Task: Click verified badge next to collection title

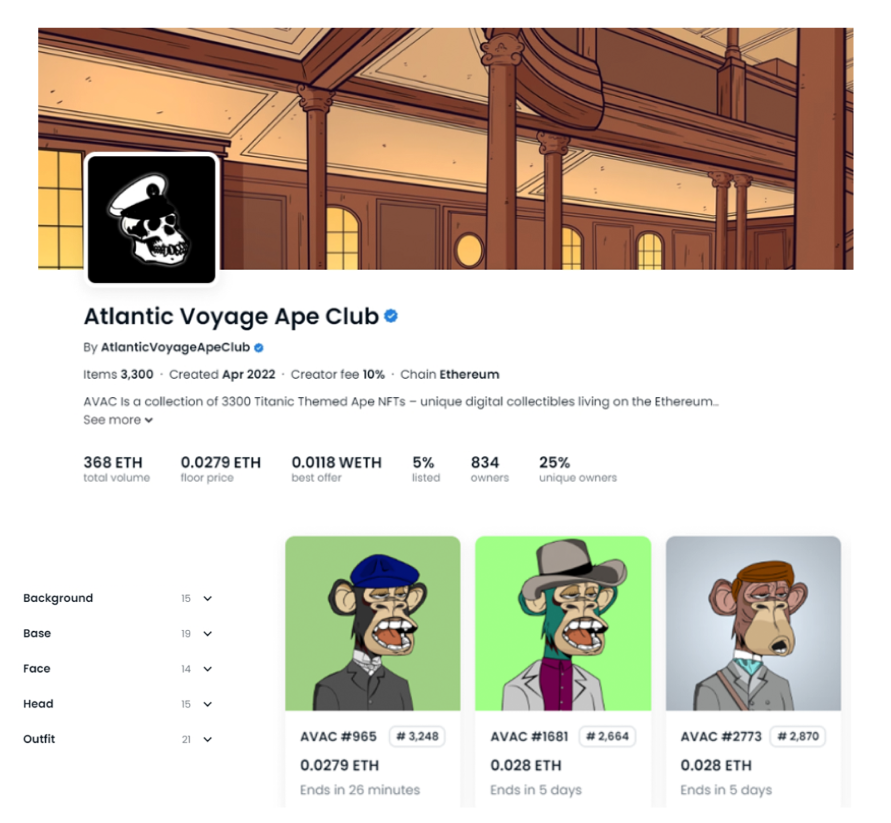Action: (x=391, y=316)
